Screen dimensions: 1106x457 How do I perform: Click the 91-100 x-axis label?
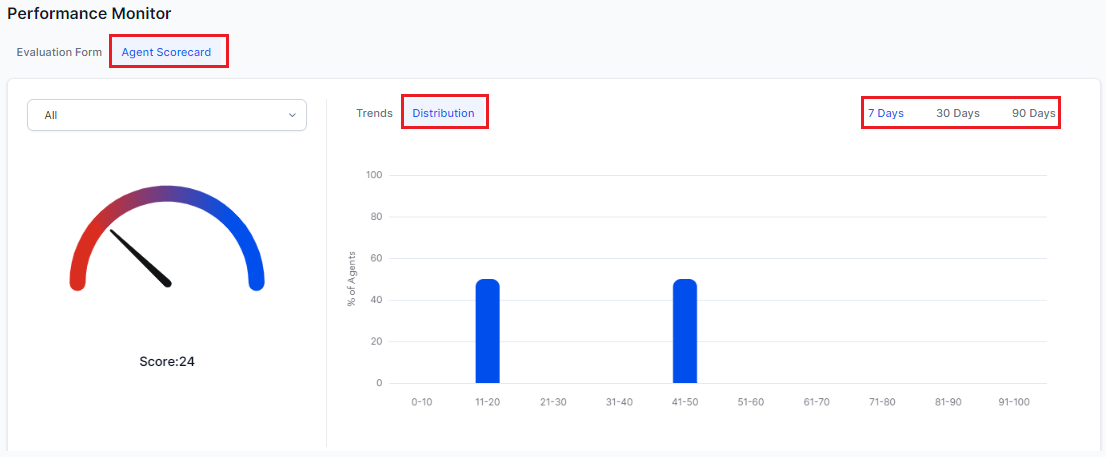tap(1013, 402)
